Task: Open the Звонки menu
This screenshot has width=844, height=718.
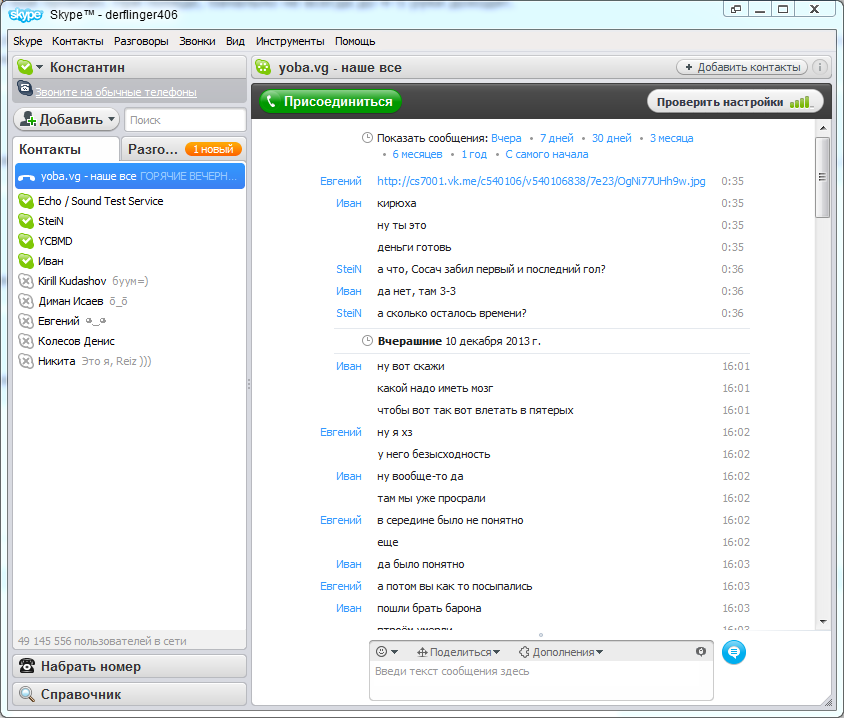Action: [197, 41]
